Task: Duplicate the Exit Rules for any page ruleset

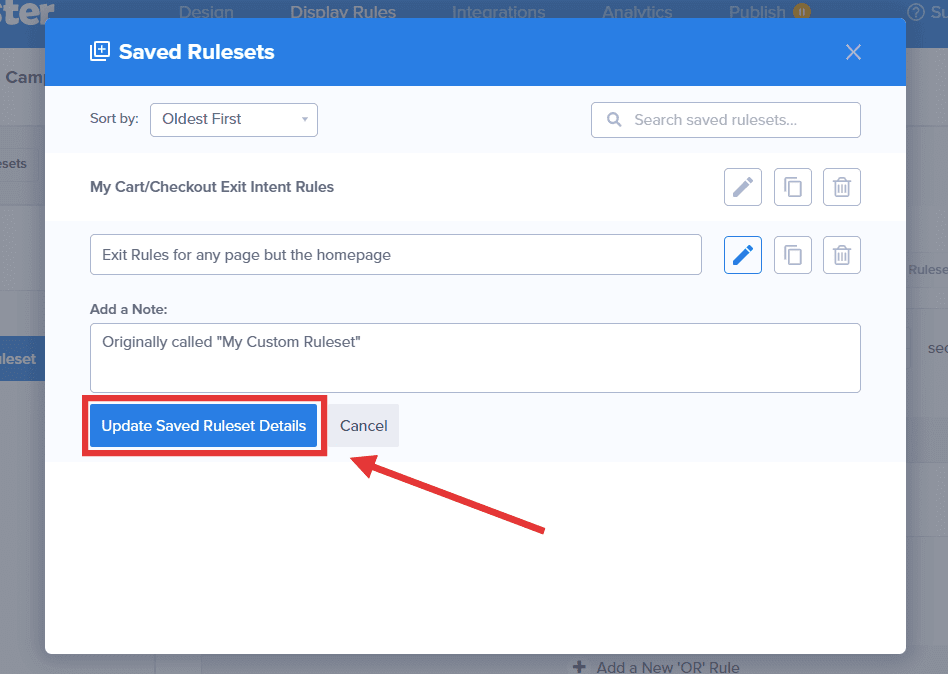Action: tap(793, 255)
